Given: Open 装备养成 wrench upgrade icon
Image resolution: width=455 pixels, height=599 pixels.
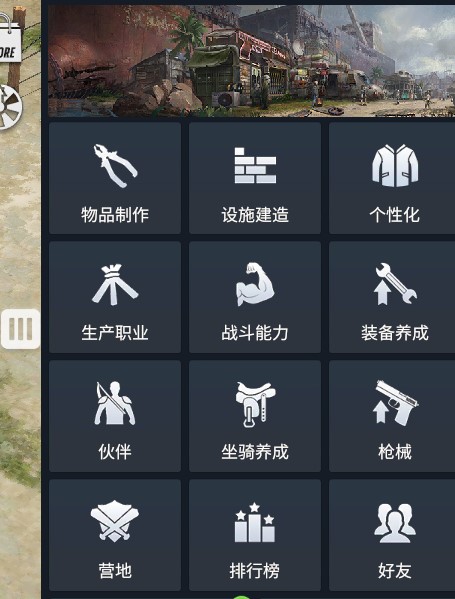Looking at the screenshot, I should tap(395, 283).
